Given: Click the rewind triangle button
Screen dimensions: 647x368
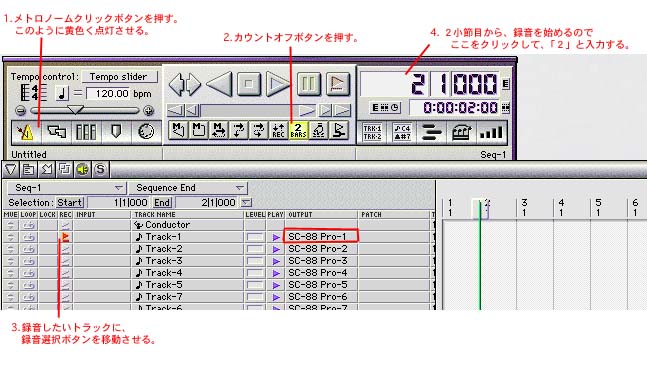Looking at the screenshot, I should [219, 84].
